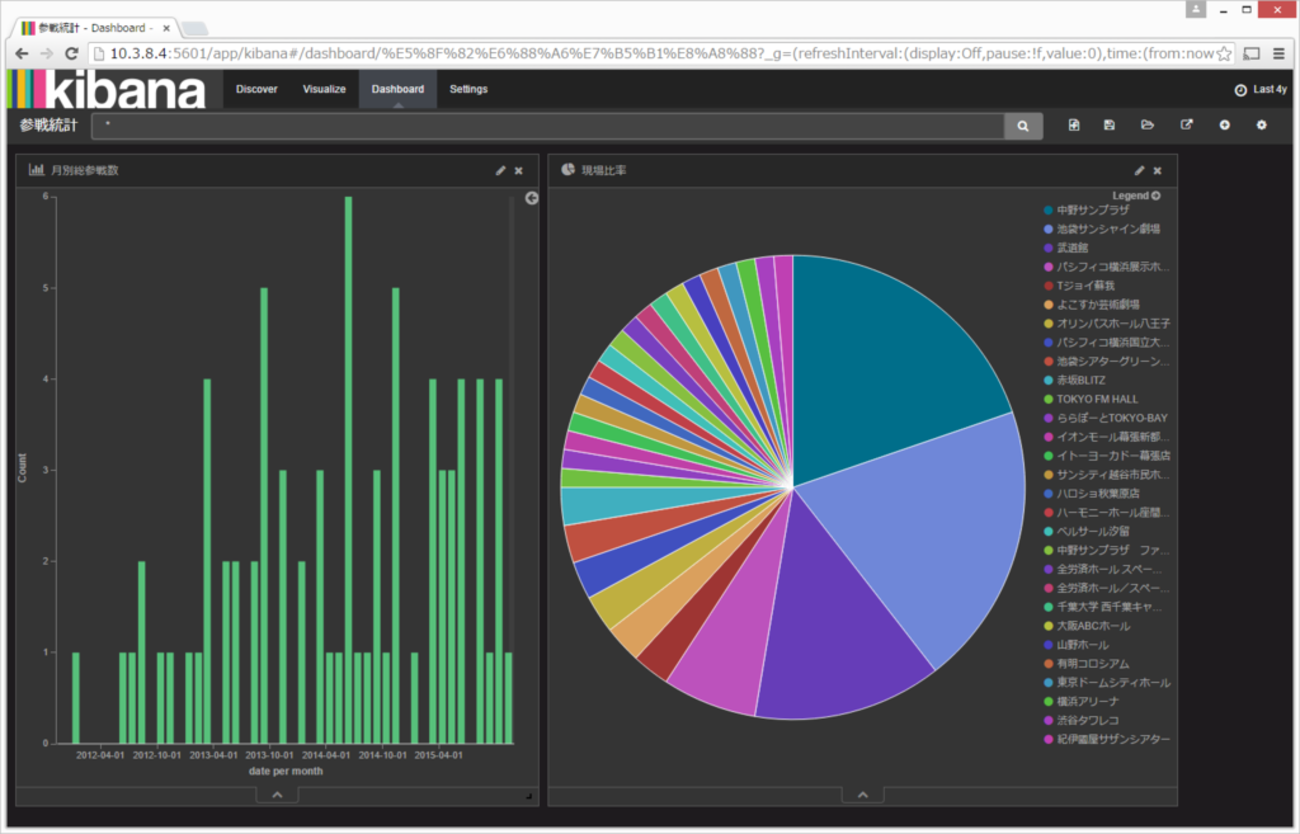Open the Last 4y time picker
The width and height of the screenshot is (1300, 834).
[1260, 89]
